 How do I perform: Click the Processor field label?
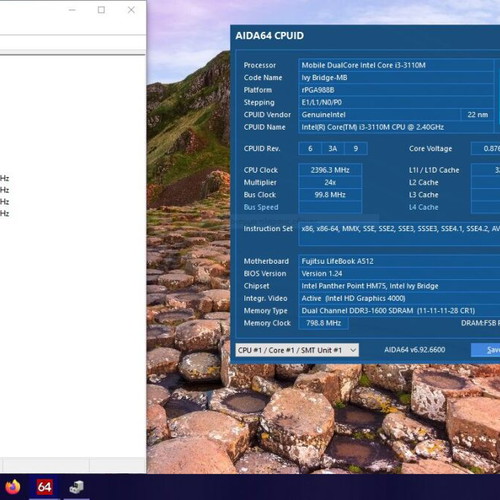[260, 65]
